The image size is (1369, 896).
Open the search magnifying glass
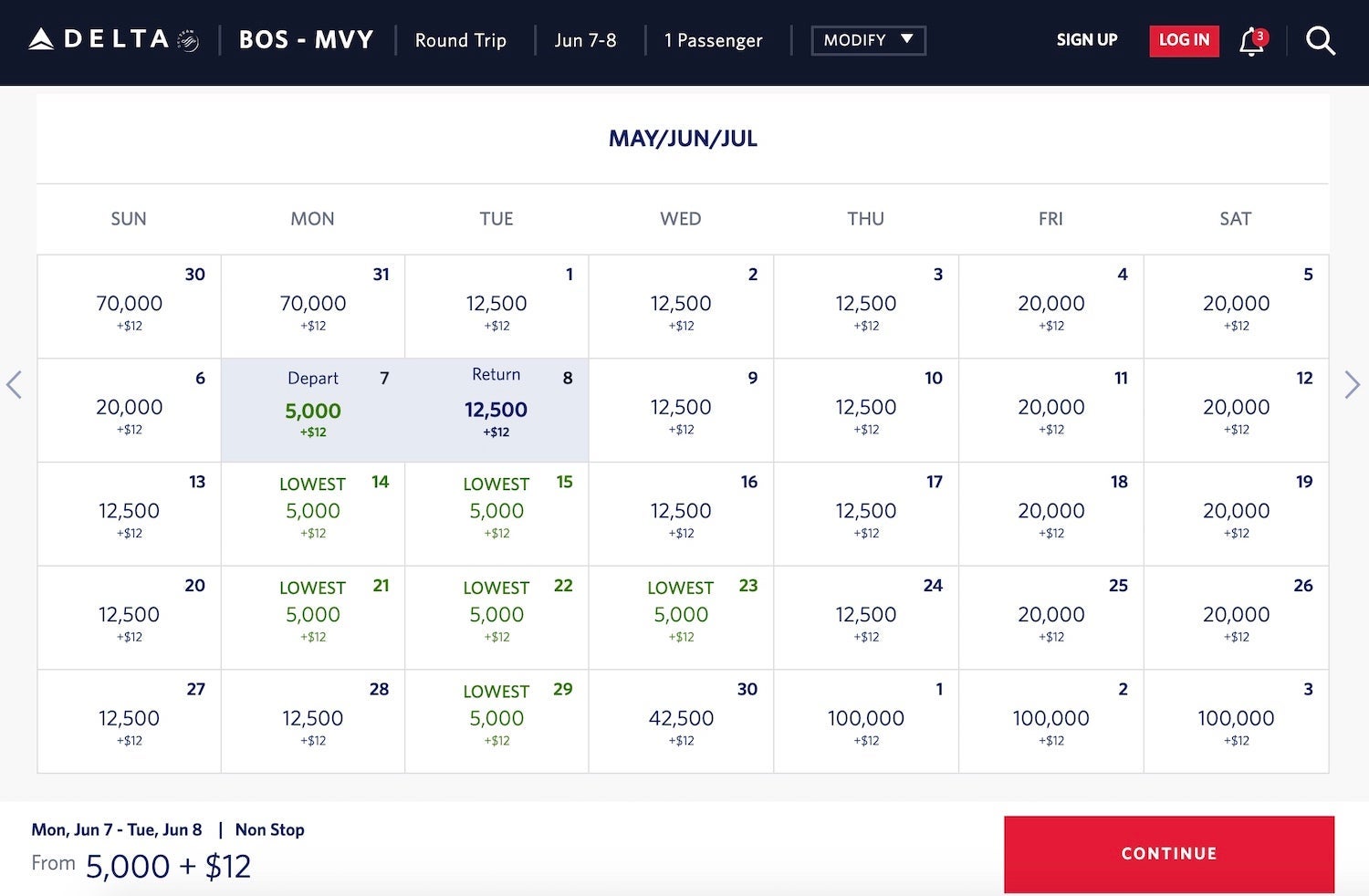point(1321,40)
